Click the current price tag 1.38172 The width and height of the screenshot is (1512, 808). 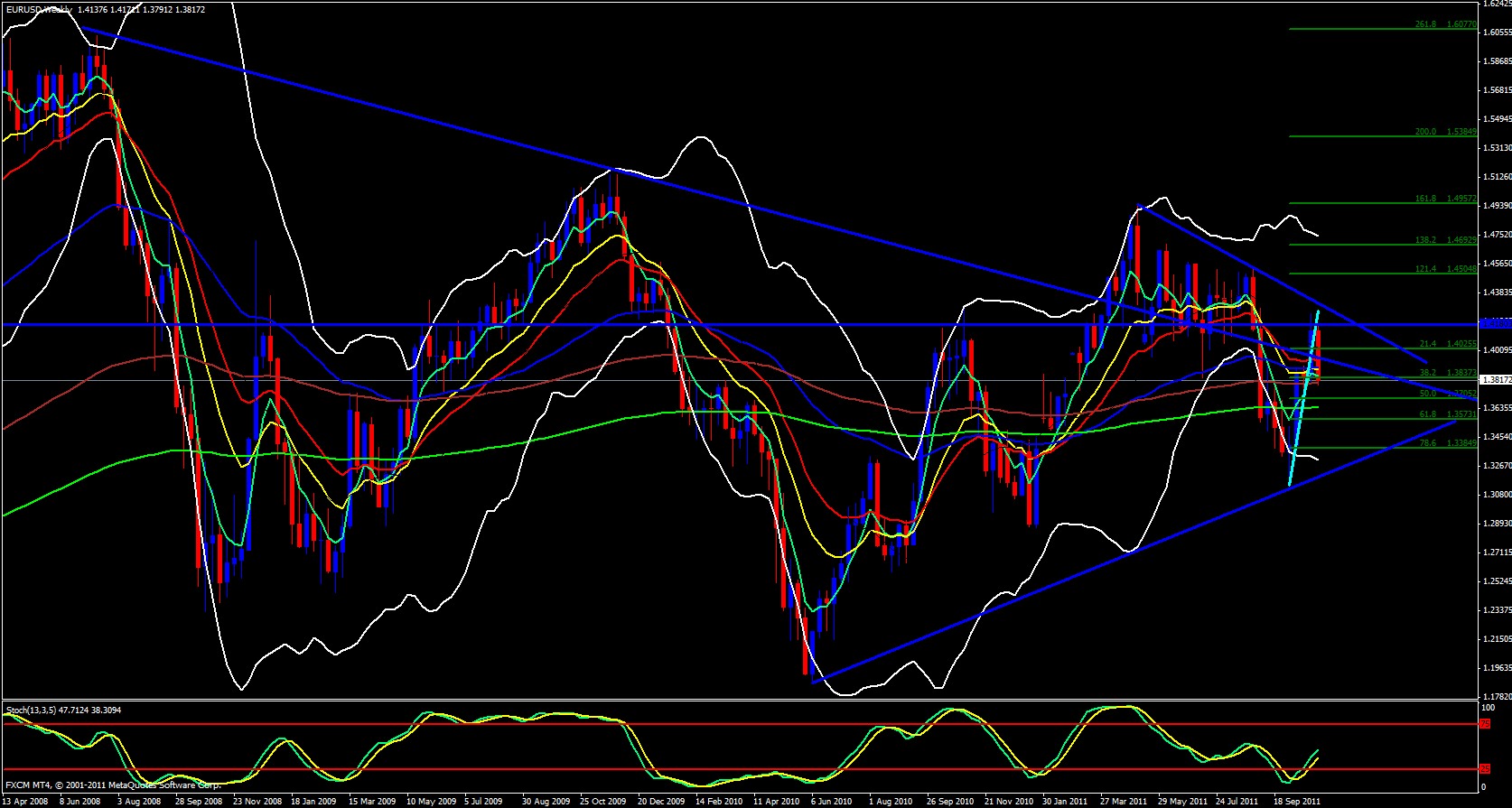[1496, 380]
